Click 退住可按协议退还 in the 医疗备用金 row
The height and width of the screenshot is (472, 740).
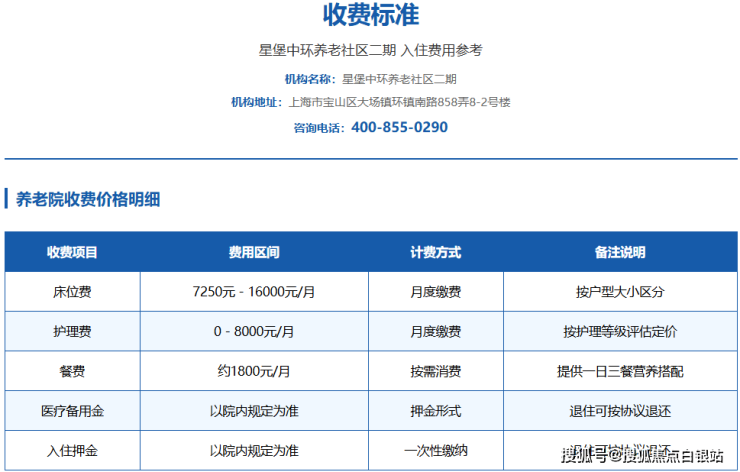[x=620, y=411]
